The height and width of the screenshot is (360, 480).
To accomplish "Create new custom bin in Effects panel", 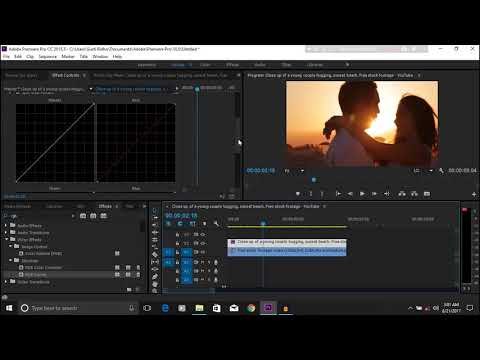I will pyautogui.click(x=129, y=290).
